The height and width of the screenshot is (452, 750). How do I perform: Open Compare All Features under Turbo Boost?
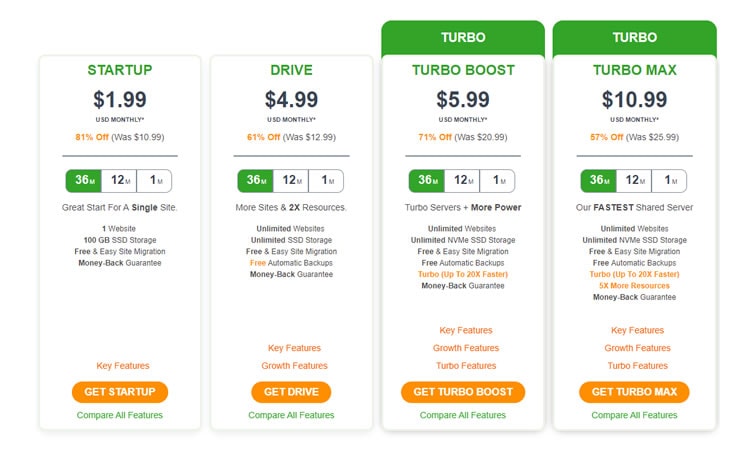point(463,415)
